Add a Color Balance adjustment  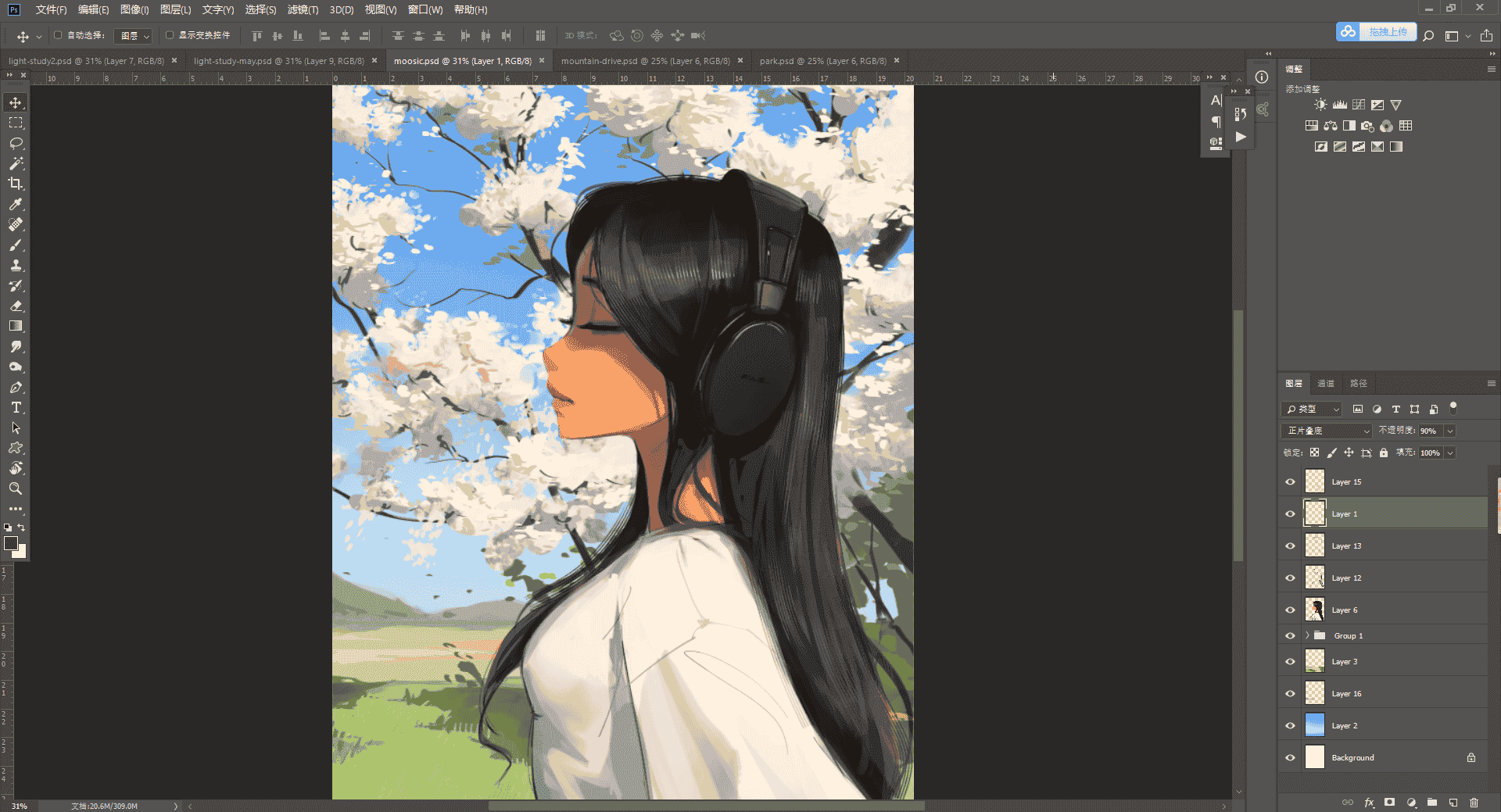[x=1330, y=126]
